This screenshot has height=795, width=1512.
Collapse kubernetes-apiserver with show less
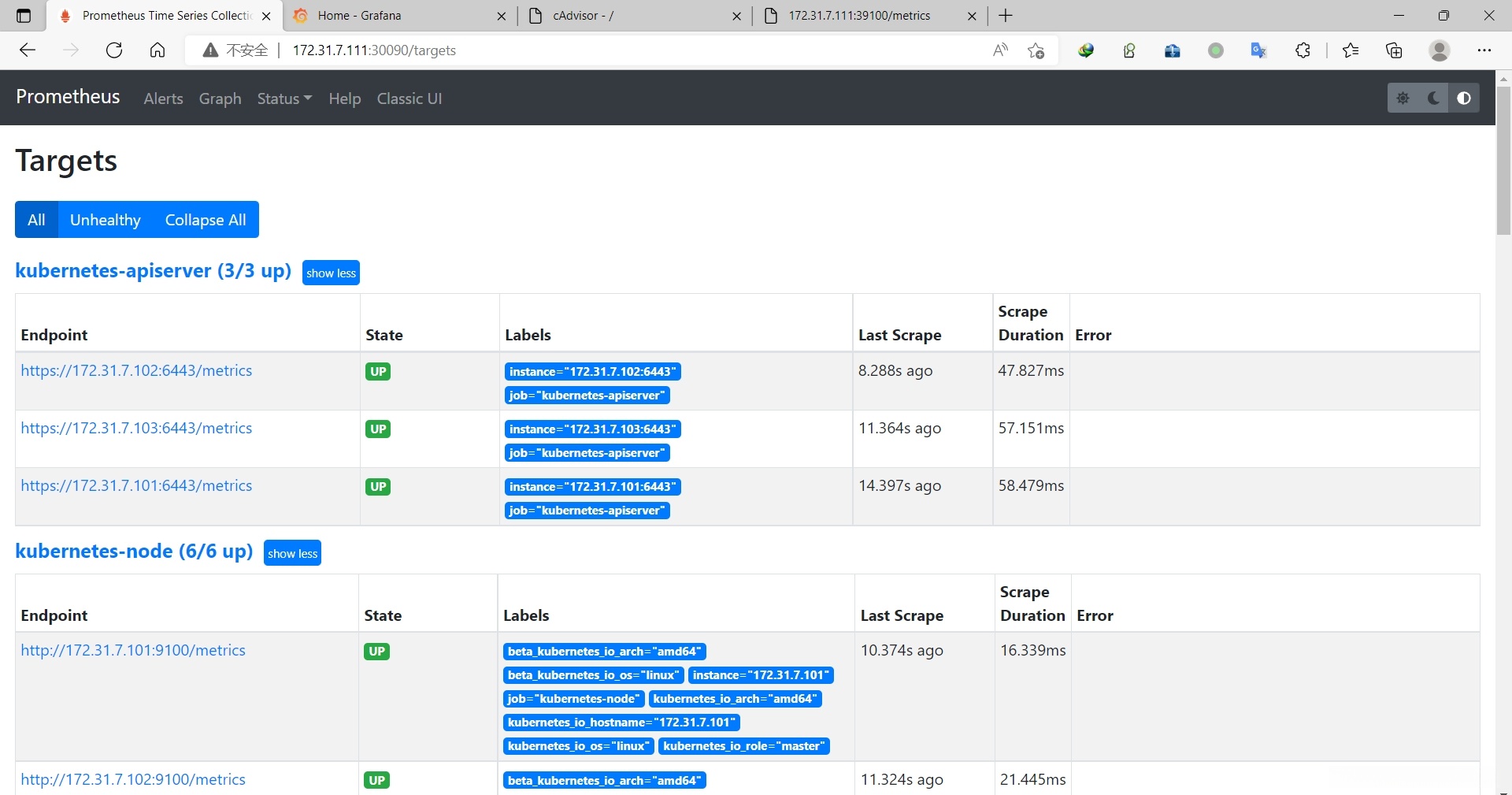331,273
